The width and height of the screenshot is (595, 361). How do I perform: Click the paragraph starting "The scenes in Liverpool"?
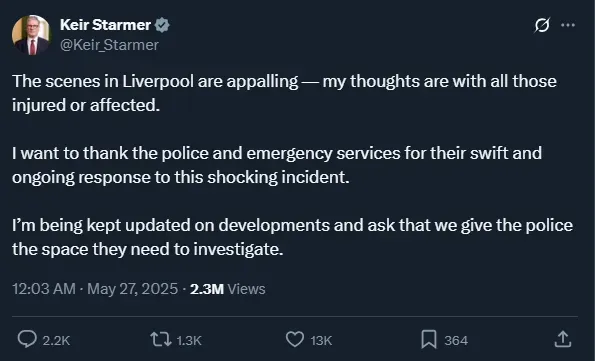tap(284, 93)
